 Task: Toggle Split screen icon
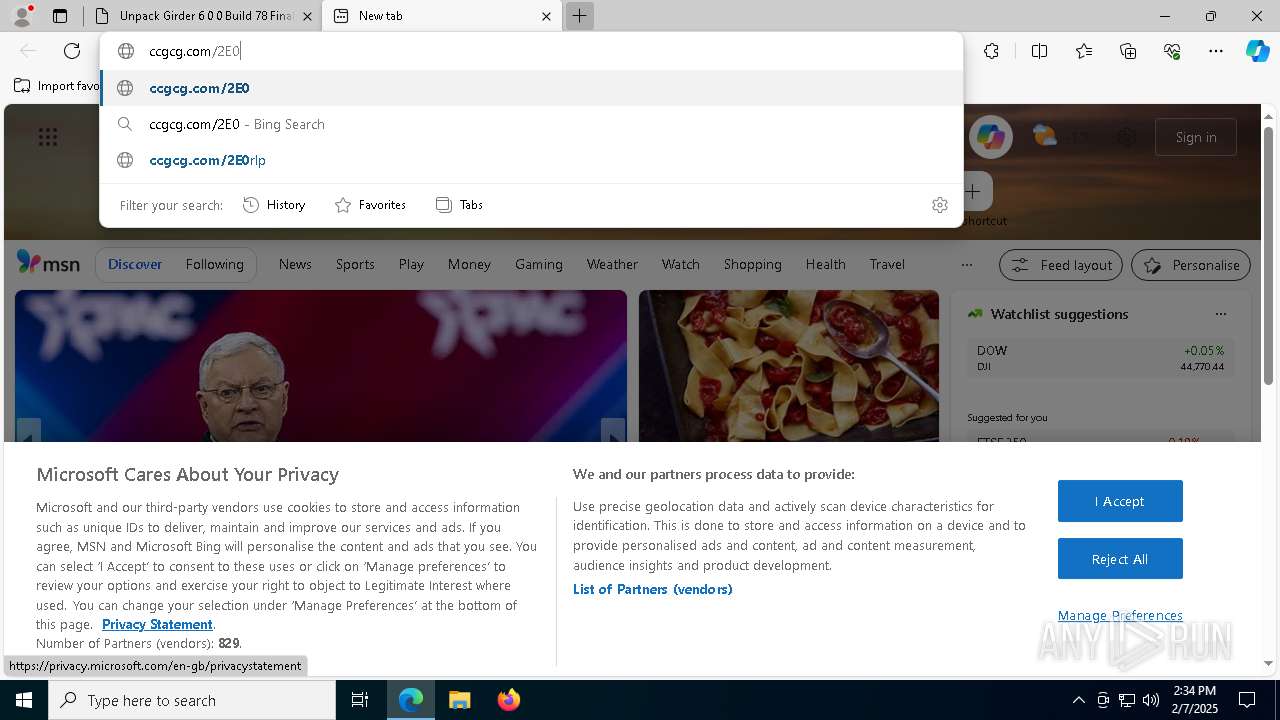(x=1039, y=51)
